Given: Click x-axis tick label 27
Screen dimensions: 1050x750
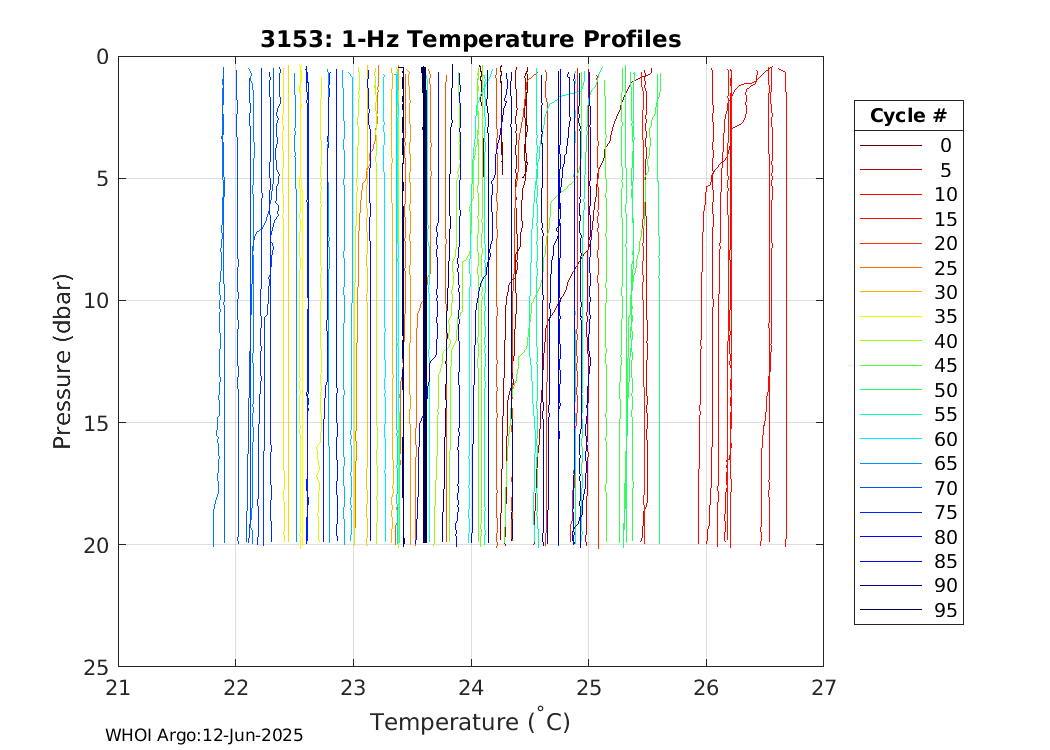Looking at the screenshot, I should 824,688.
